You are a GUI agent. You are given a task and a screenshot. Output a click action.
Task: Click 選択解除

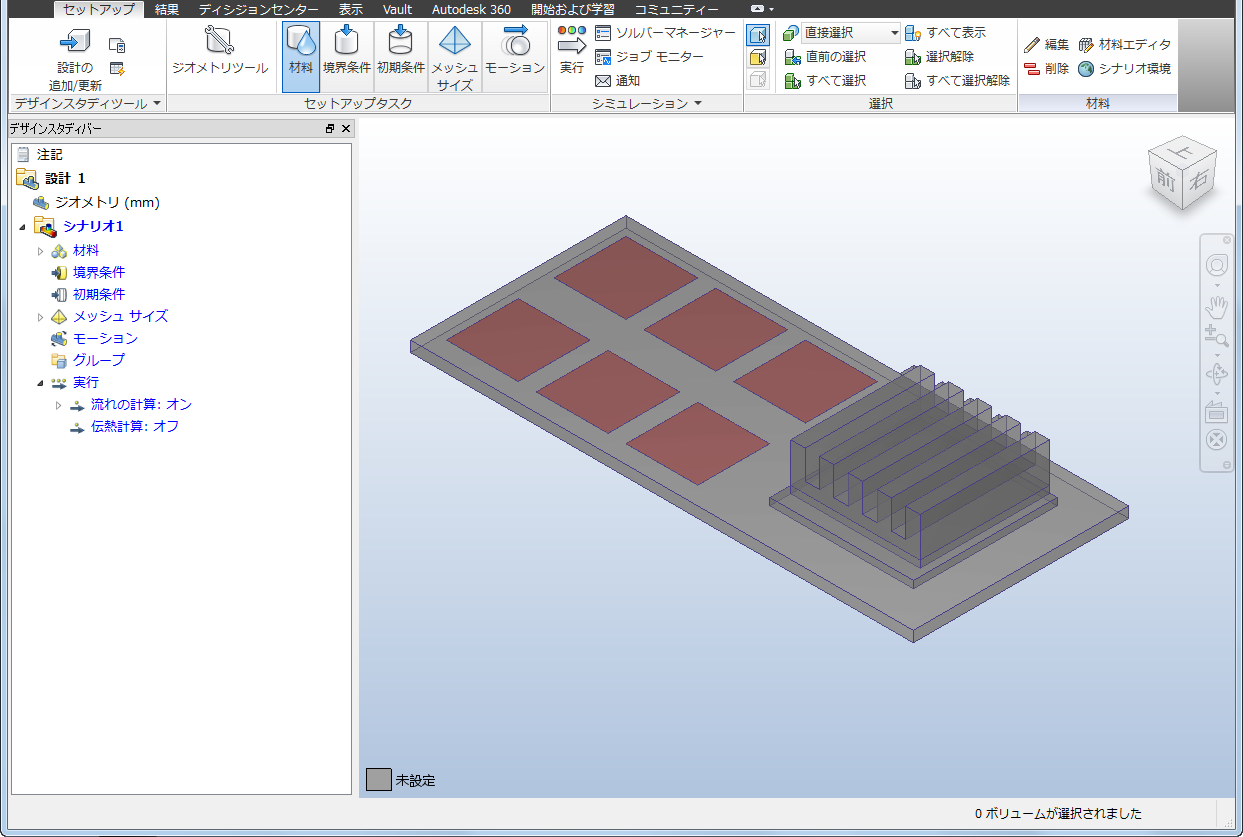tap(939, 57)
